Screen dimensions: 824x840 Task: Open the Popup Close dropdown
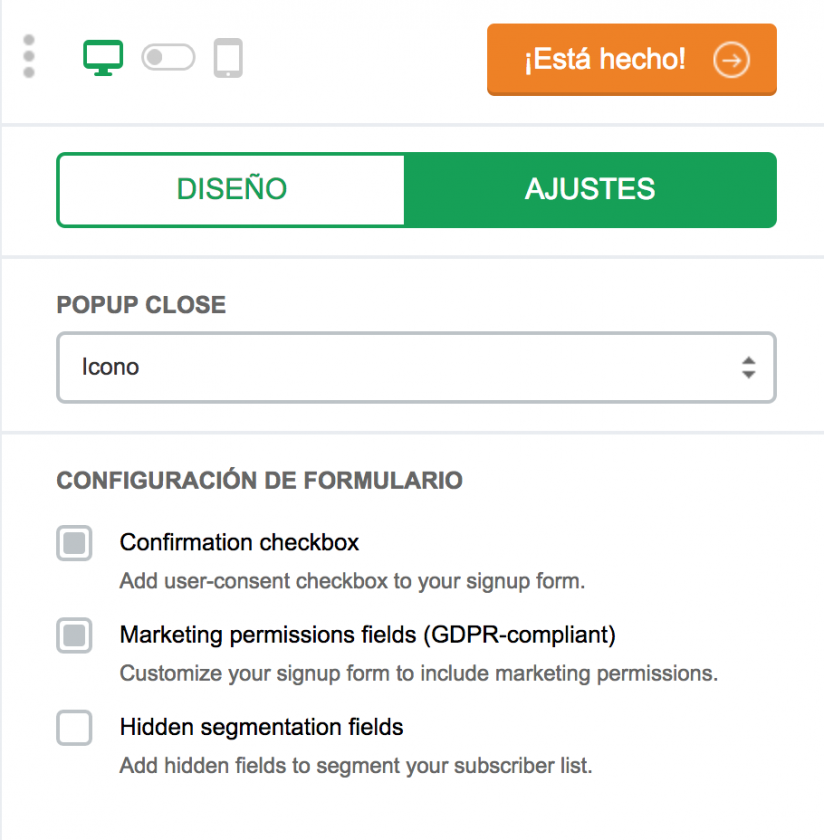pos(416,367)
